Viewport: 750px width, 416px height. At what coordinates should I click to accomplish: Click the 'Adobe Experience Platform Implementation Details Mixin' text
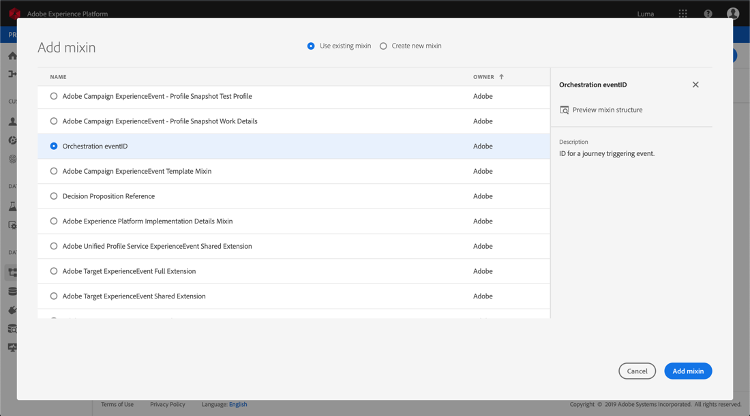point(148,221)
